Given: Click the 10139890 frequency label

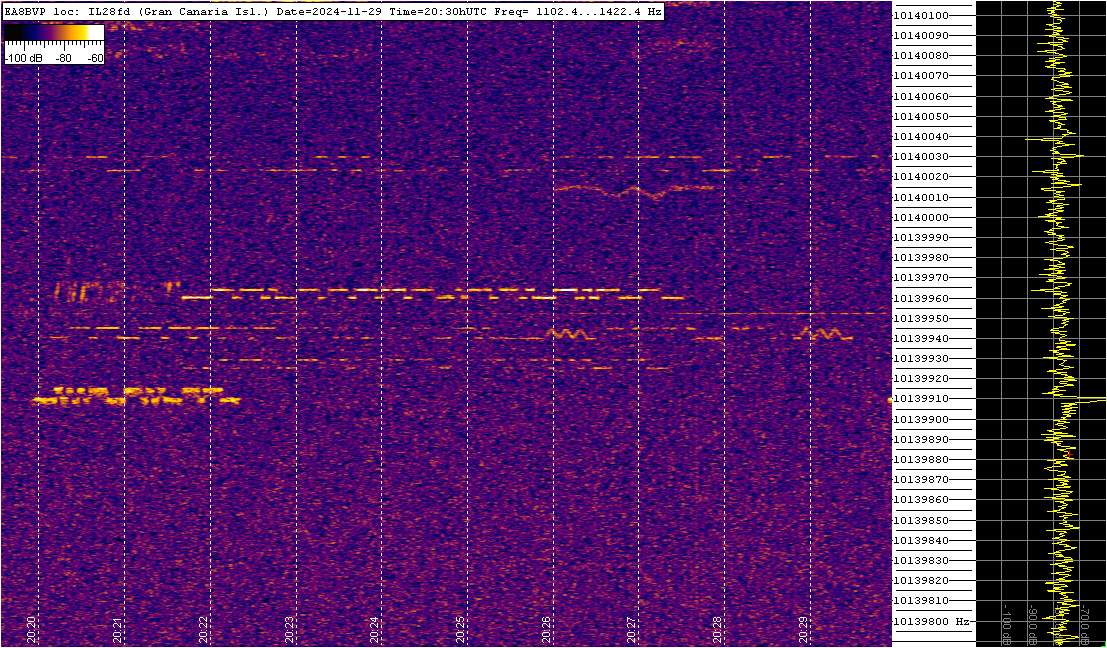Looking at the screenshot, I should pos(921,439).
